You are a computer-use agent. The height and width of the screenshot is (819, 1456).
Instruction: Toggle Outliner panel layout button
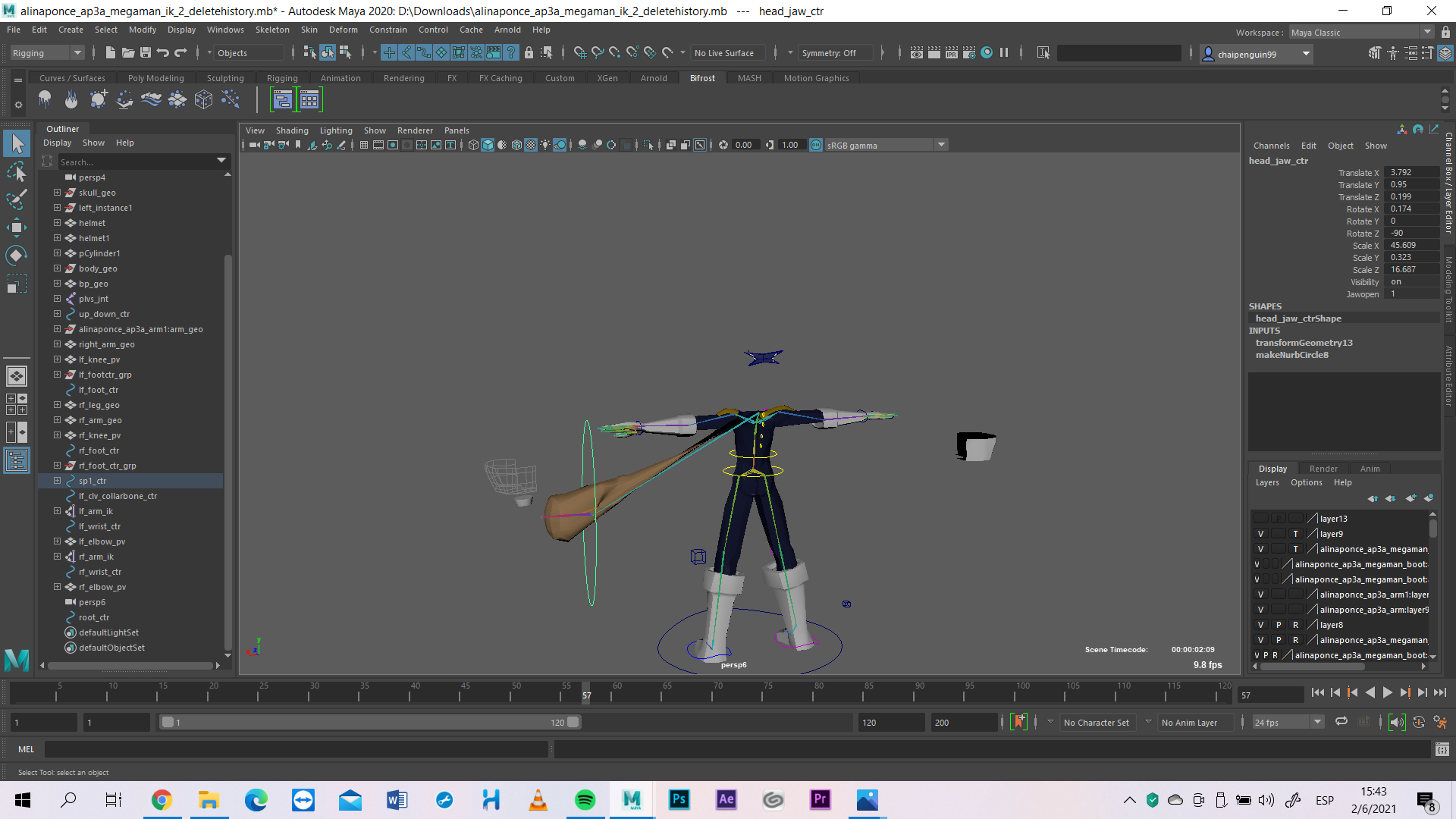point(17,460)
